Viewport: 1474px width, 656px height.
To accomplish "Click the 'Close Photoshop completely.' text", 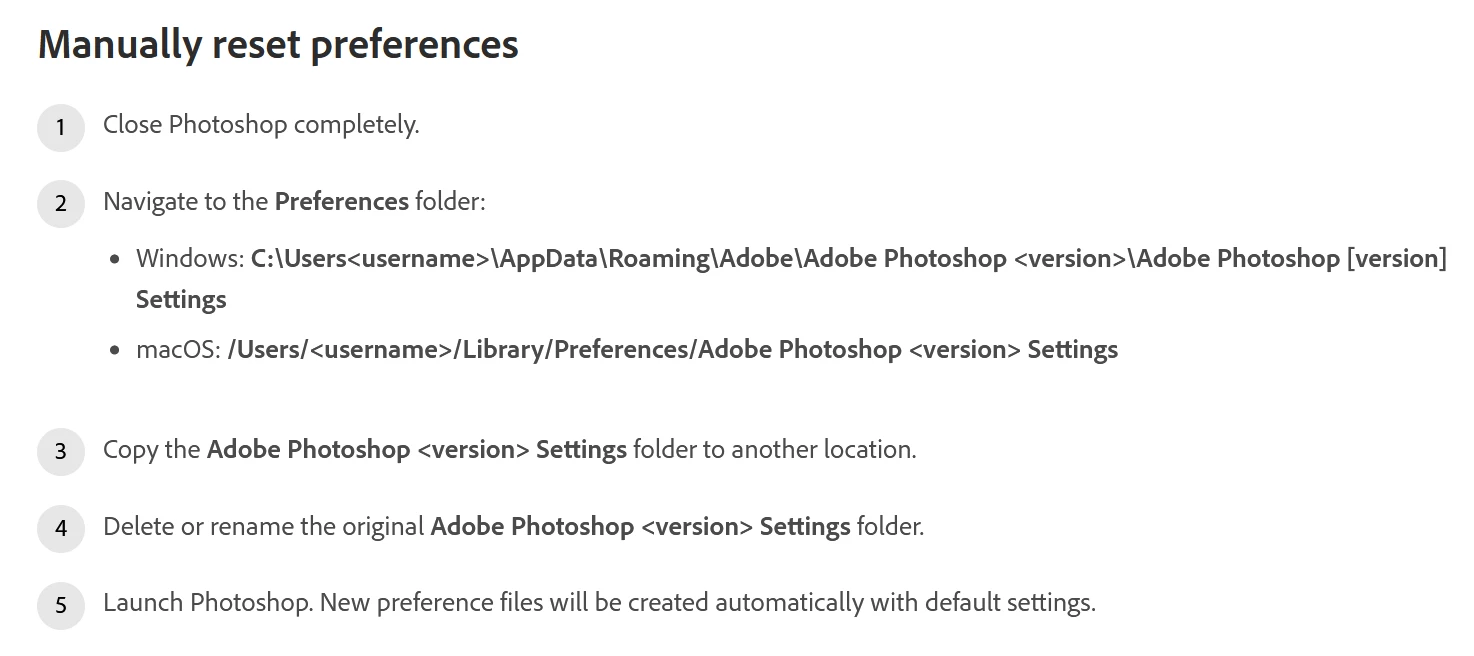I will tap(261, 125).
